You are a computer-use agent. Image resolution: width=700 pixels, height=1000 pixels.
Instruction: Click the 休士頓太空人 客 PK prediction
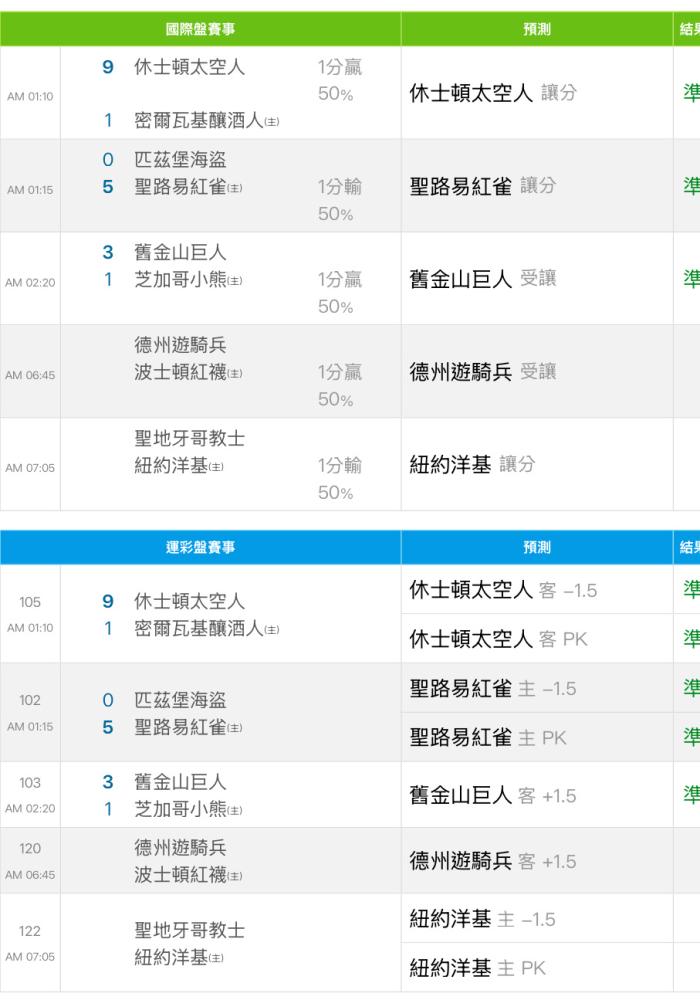[499, 639]
